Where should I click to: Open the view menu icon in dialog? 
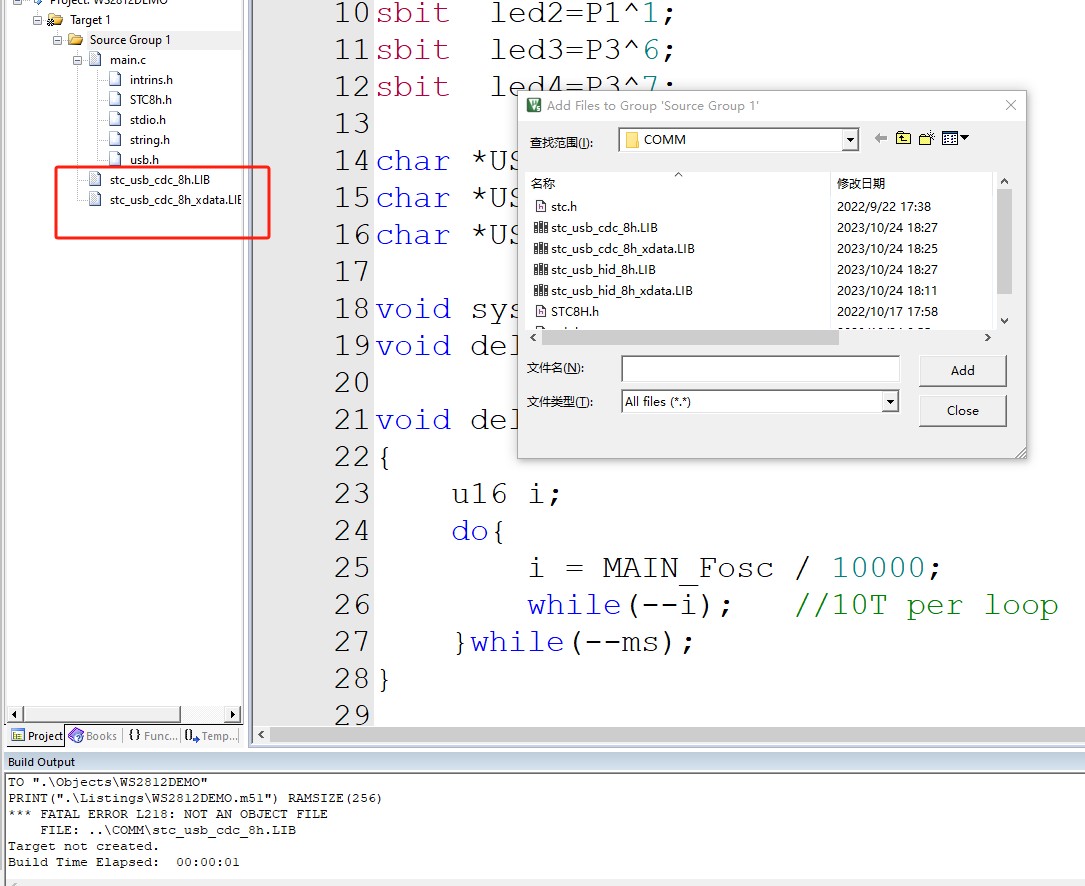955,139
